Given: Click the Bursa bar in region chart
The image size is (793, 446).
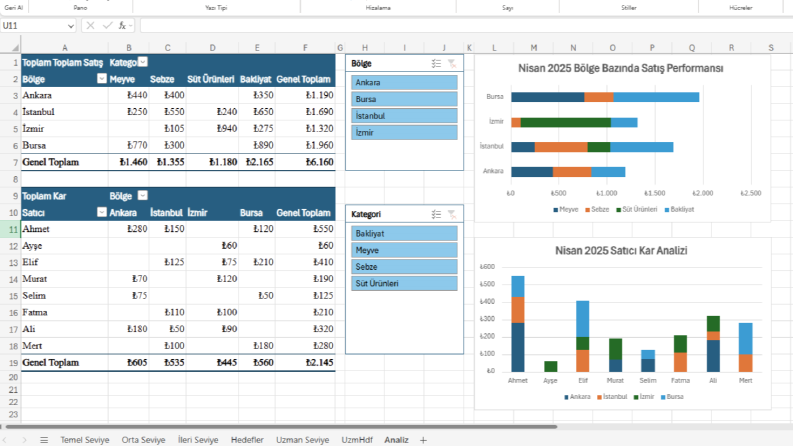Looking at the screenshot, I should [x=605, y=97].
